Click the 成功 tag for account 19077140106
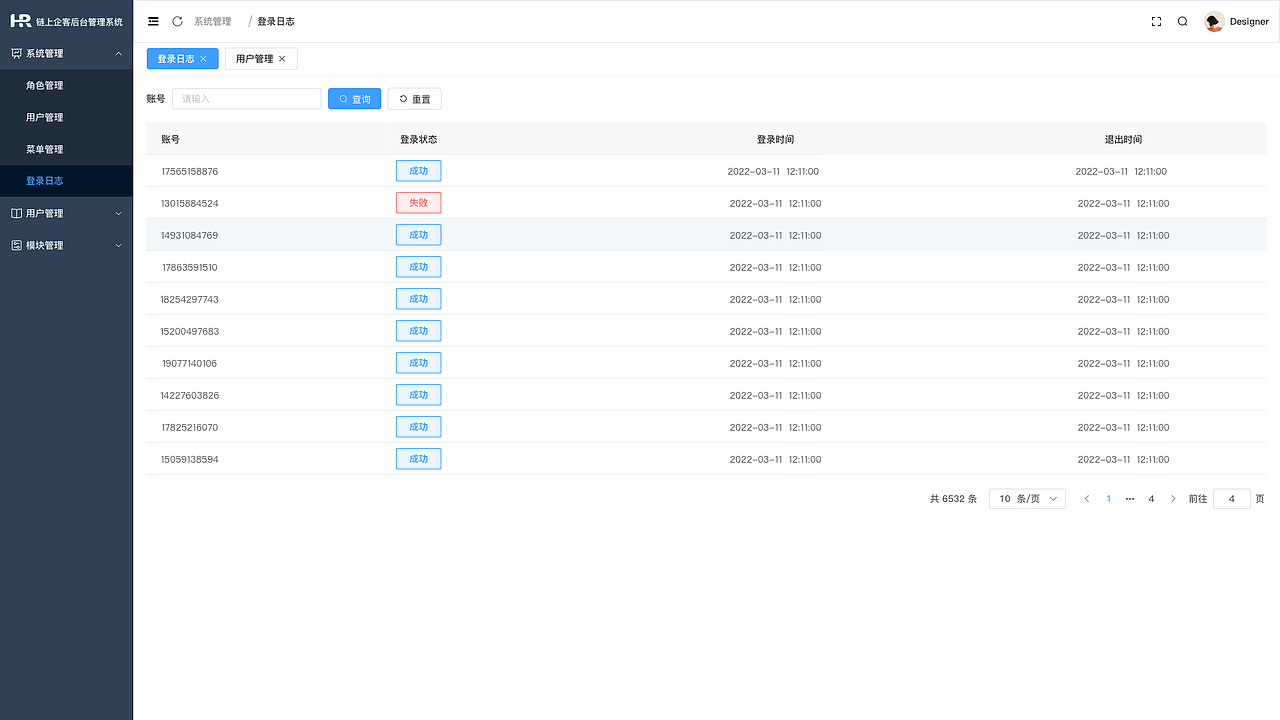 418,363
